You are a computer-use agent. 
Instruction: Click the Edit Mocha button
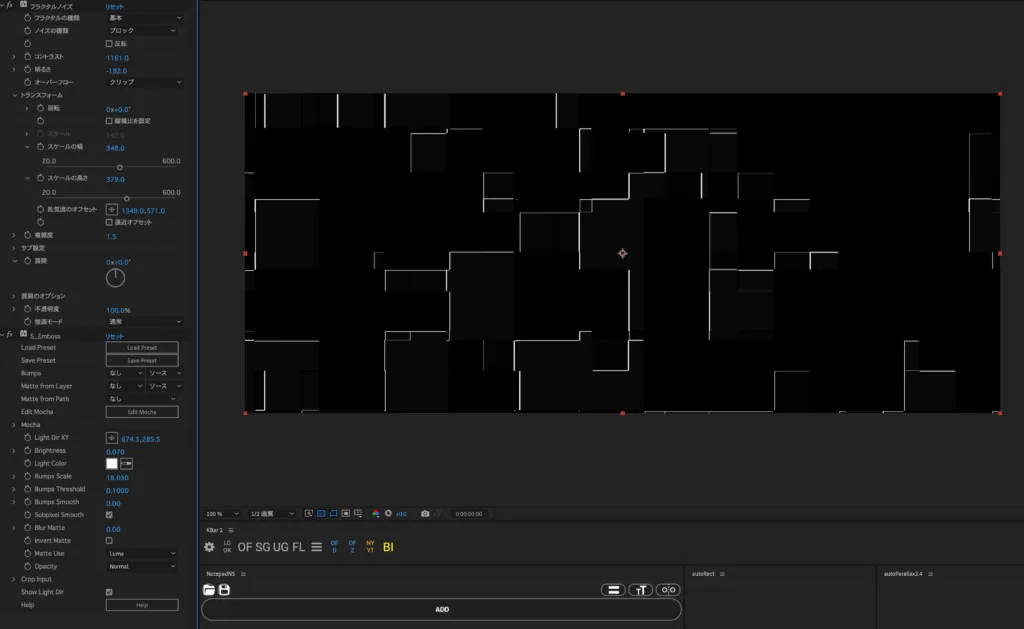point(142,412)
